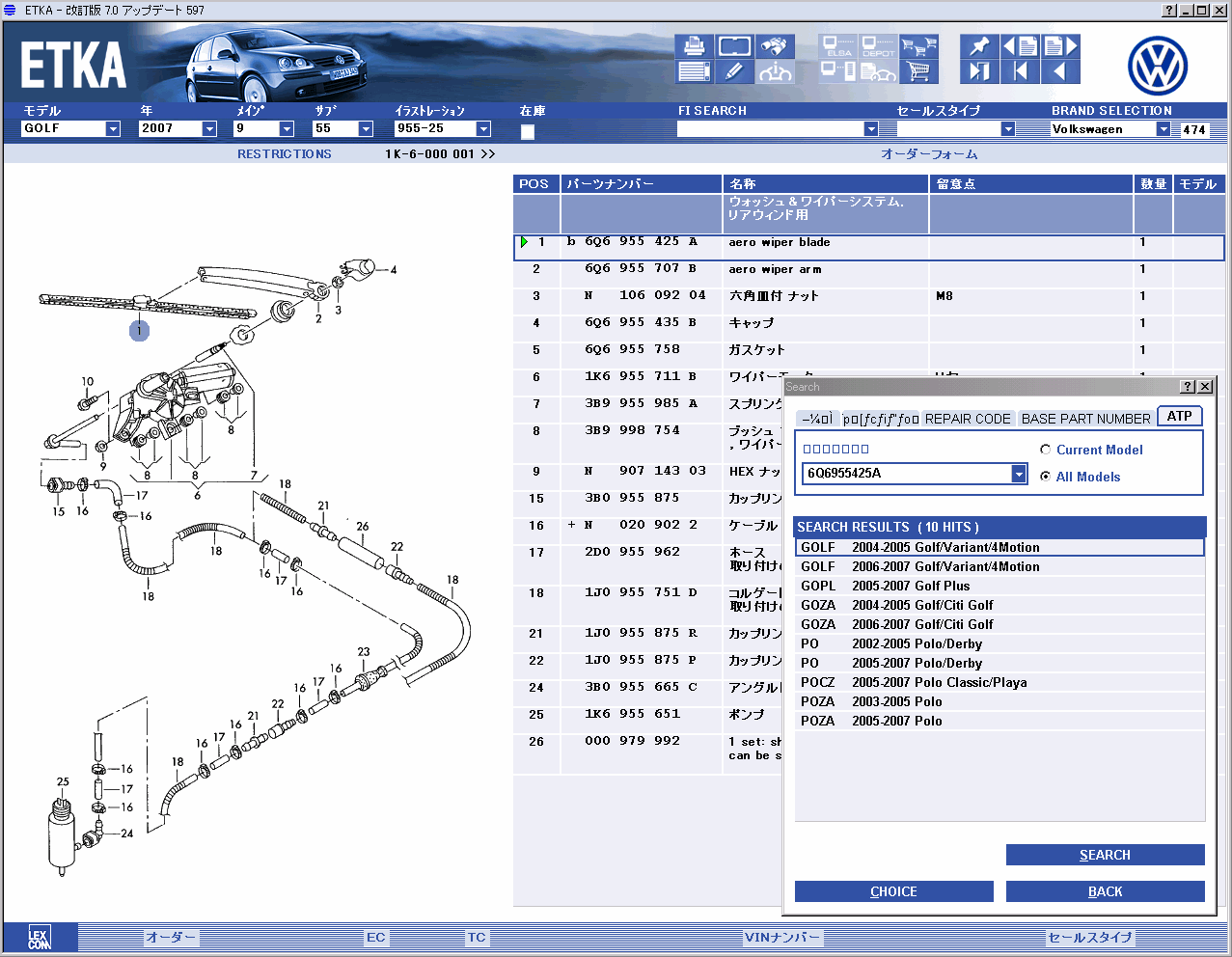
Task: Click the exit door icon
Action: click(x=979, y=71)
